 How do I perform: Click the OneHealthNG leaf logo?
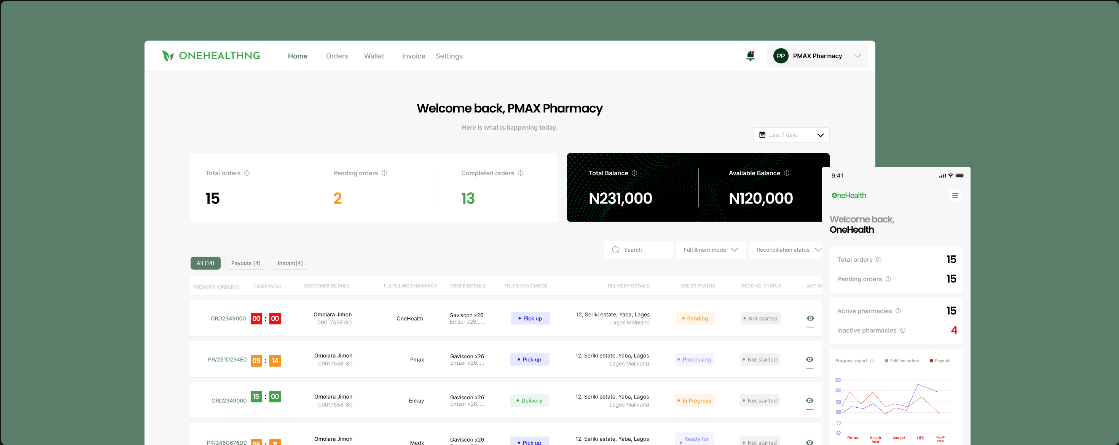168,56
